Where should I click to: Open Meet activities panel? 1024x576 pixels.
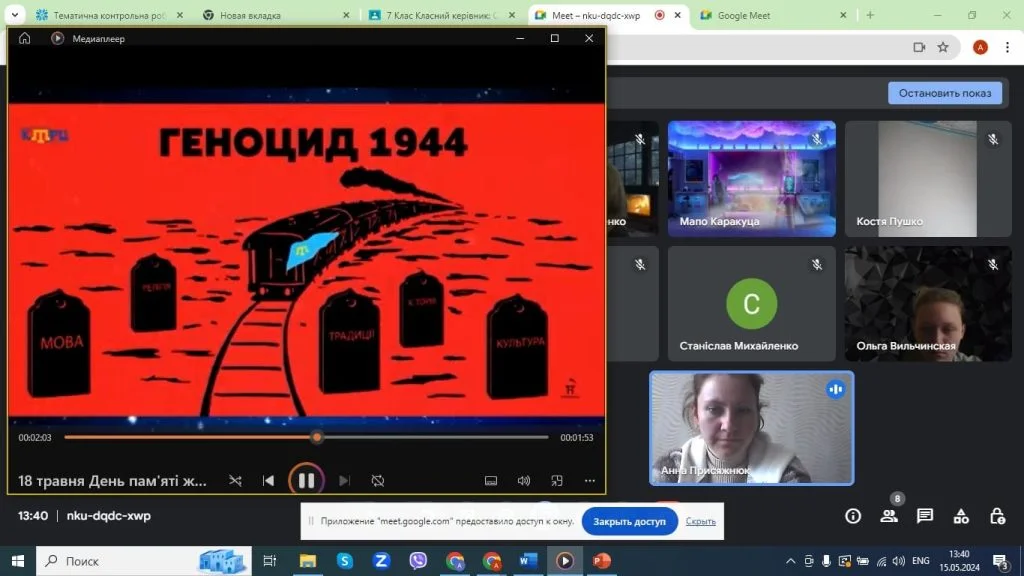961,516
